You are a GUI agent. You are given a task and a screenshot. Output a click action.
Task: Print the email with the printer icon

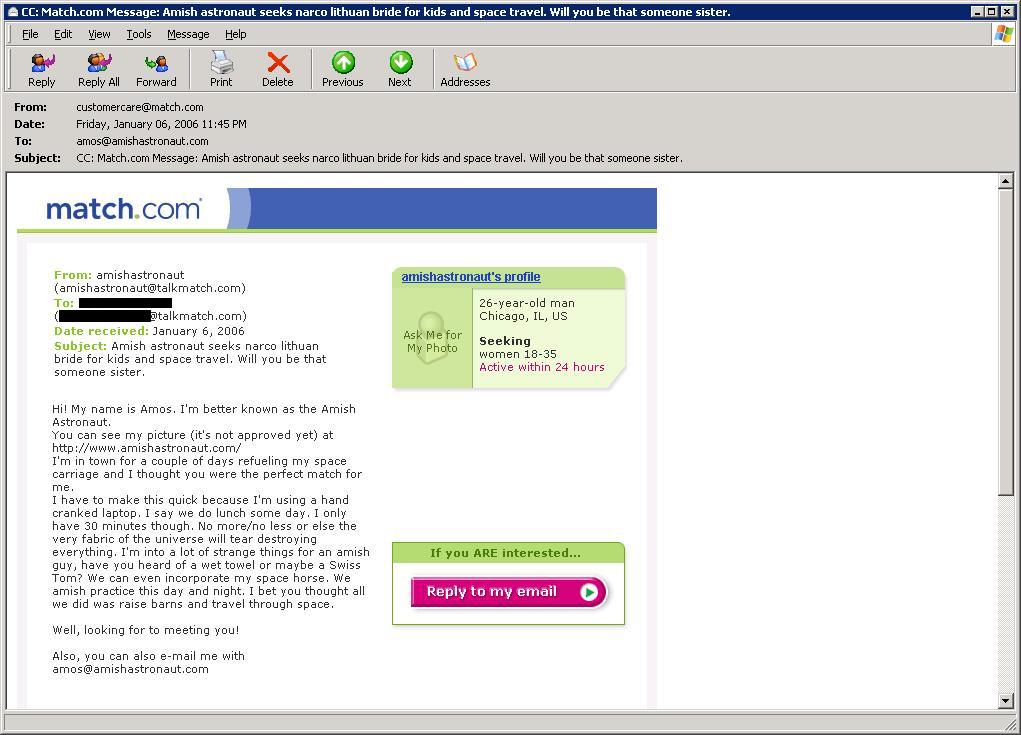point(221,70)
